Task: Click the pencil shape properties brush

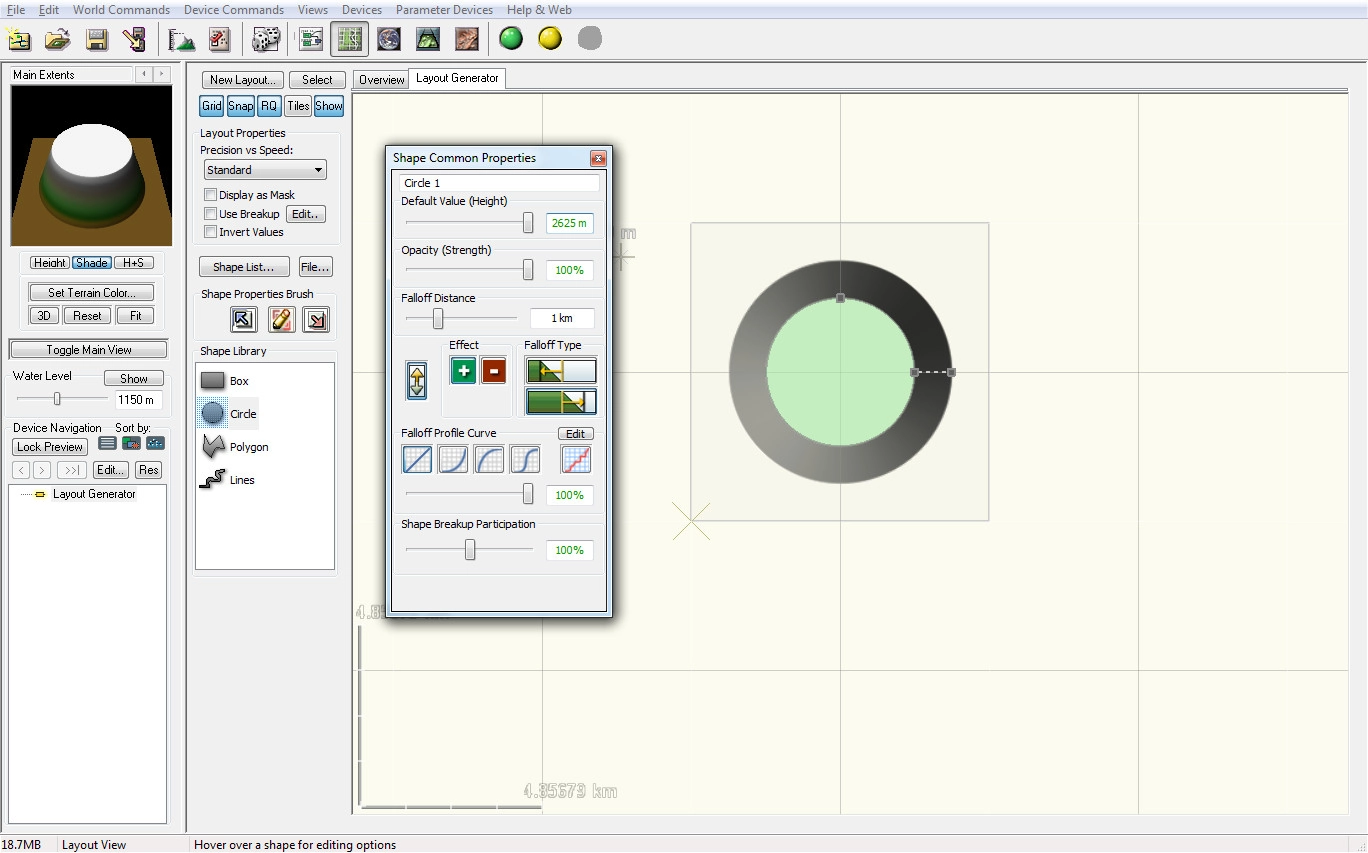Action: click(x=282, y=320)
